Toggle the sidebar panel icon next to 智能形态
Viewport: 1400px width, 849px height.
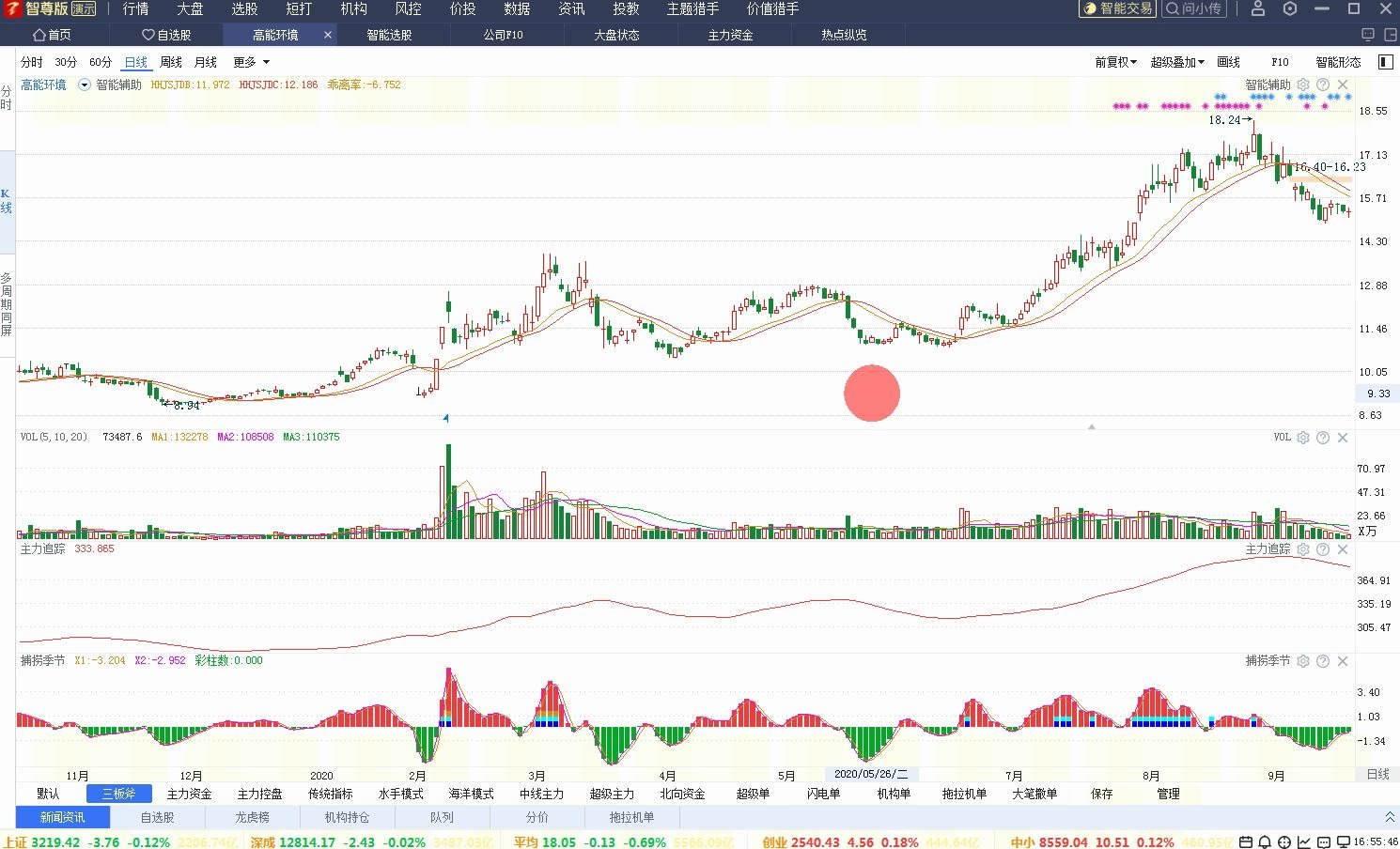[1385, 62]
